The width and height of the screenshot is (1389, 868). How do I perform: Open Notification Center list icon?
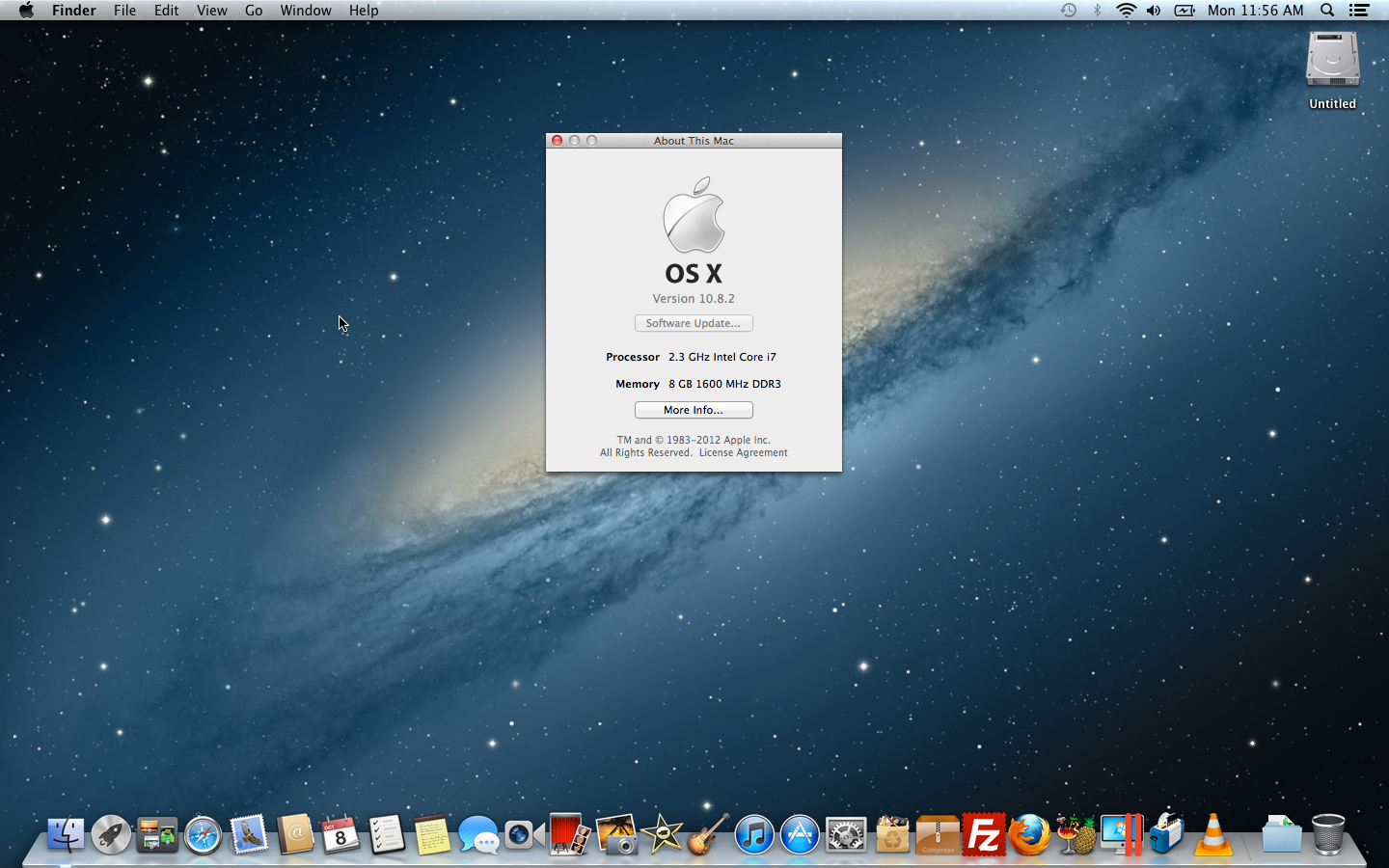pos(1359,11)
